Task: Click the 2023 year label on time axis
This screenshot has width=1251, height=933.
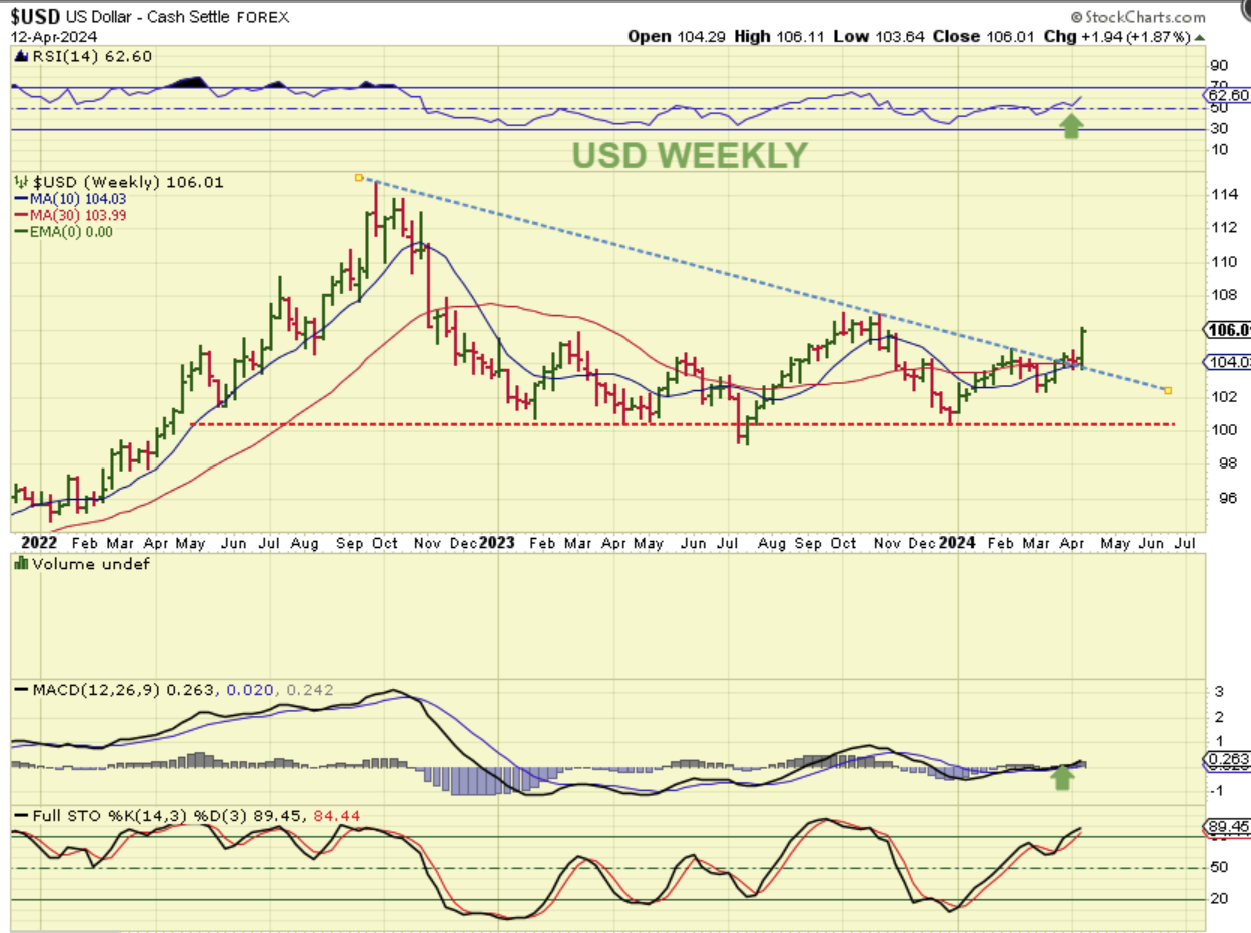Action: coord(496,542)
